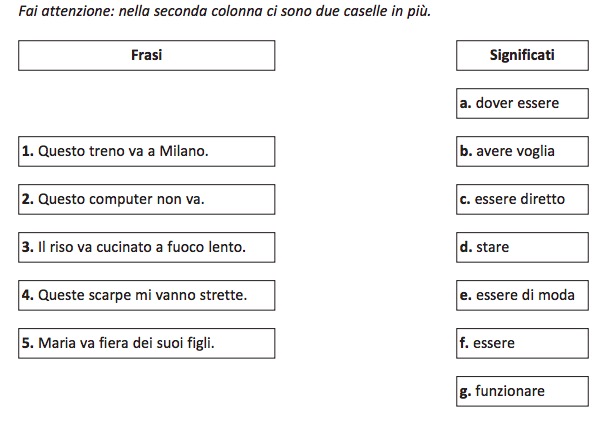
Task: Select meaning box 'essere di moda'
Action: (522, 295)
